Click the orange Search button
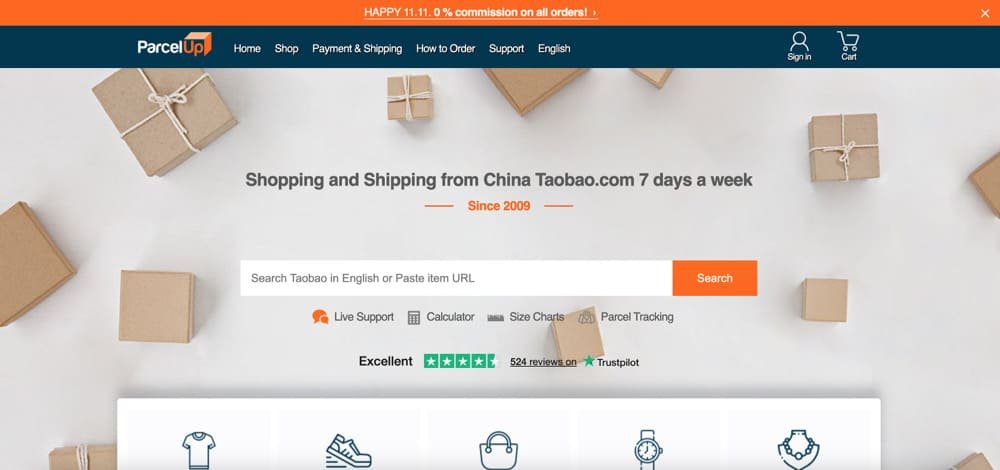This screenshot has height=470, width=1000. click(x=714, y=278)
